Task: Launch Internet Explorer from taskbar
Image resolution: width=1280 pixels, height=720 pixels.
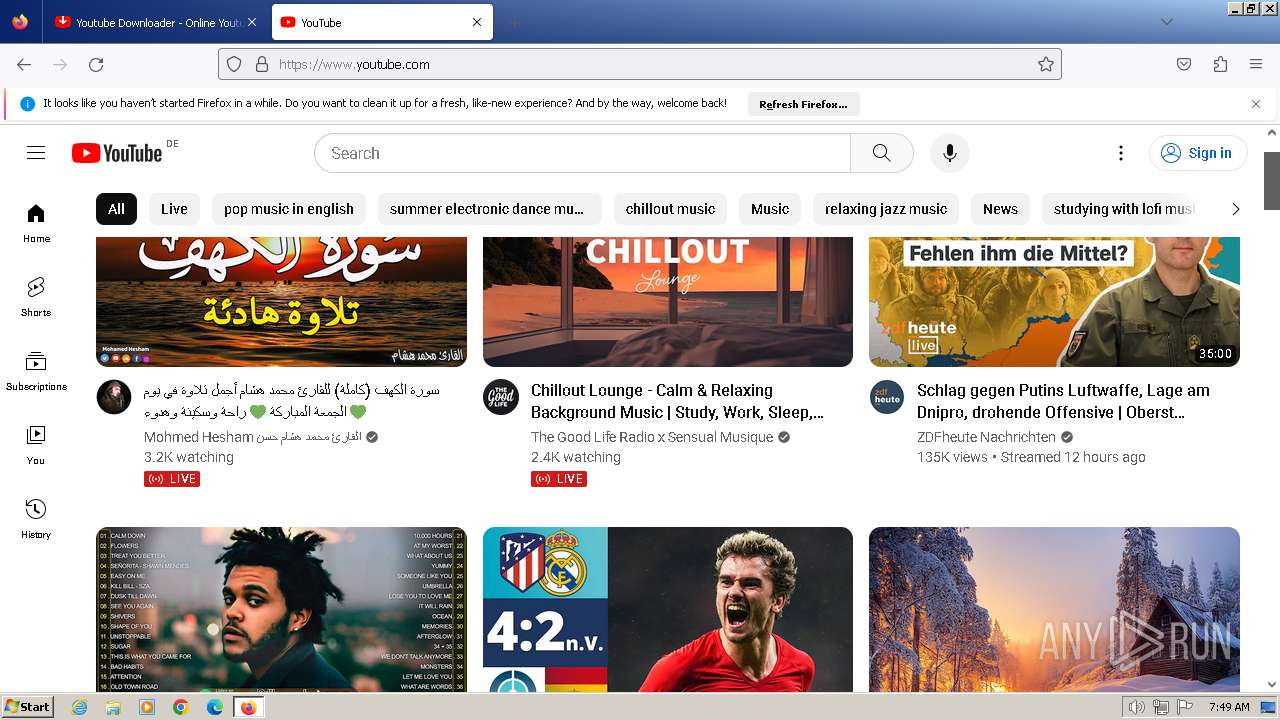Action: coord(80,707)
